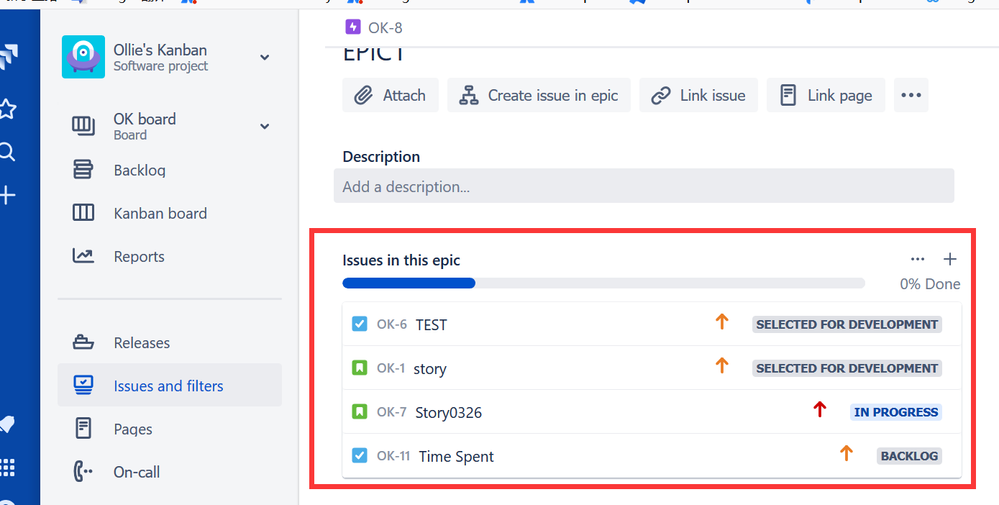Open issue OK-7 key link
The image size is (999, 505).
point(391,412)
